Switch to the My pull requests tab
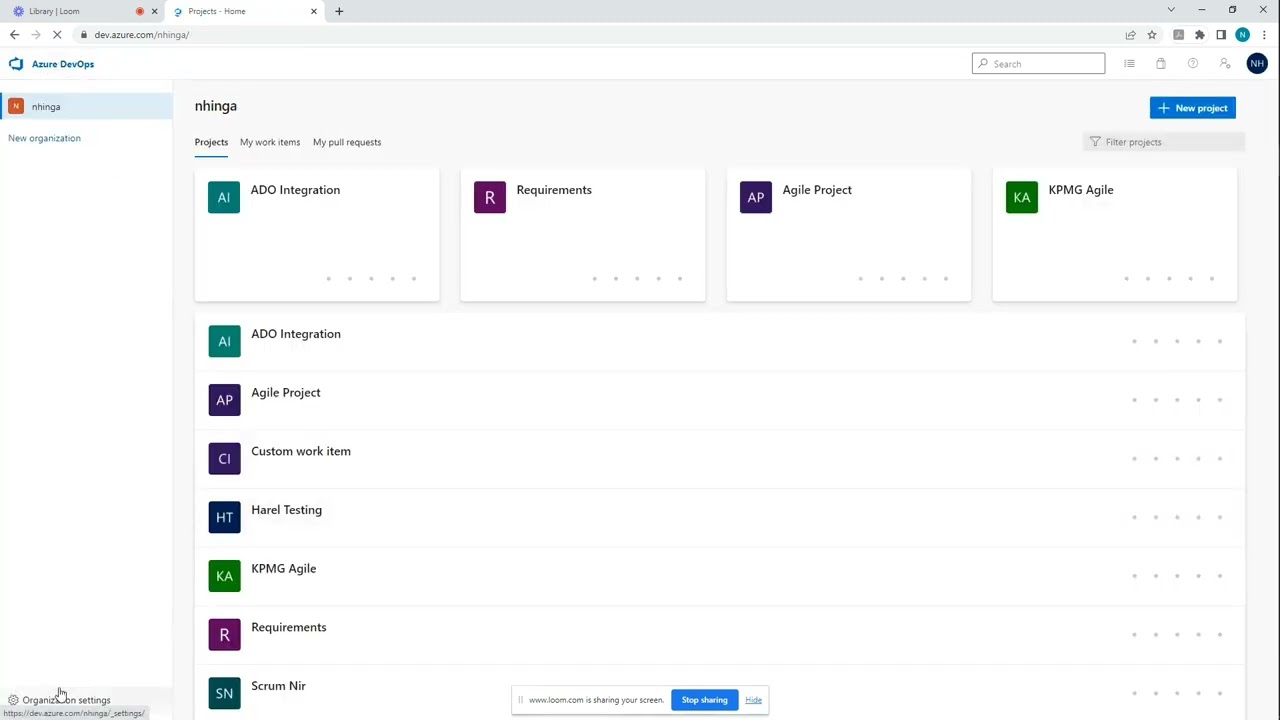The width and height of the screenshot is (1280, 720). coord(347,142)
